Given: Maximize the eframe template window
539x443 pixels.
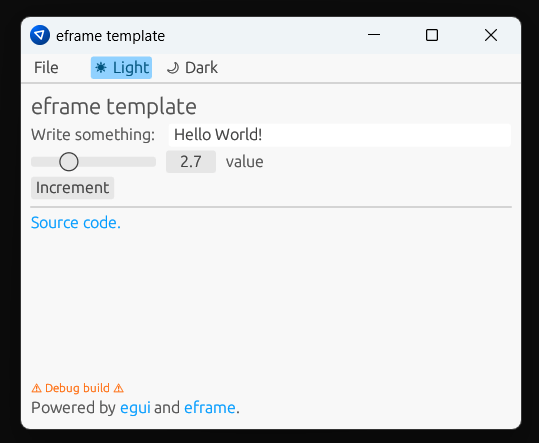Looking at the screenshot, I should click(432, 35).
